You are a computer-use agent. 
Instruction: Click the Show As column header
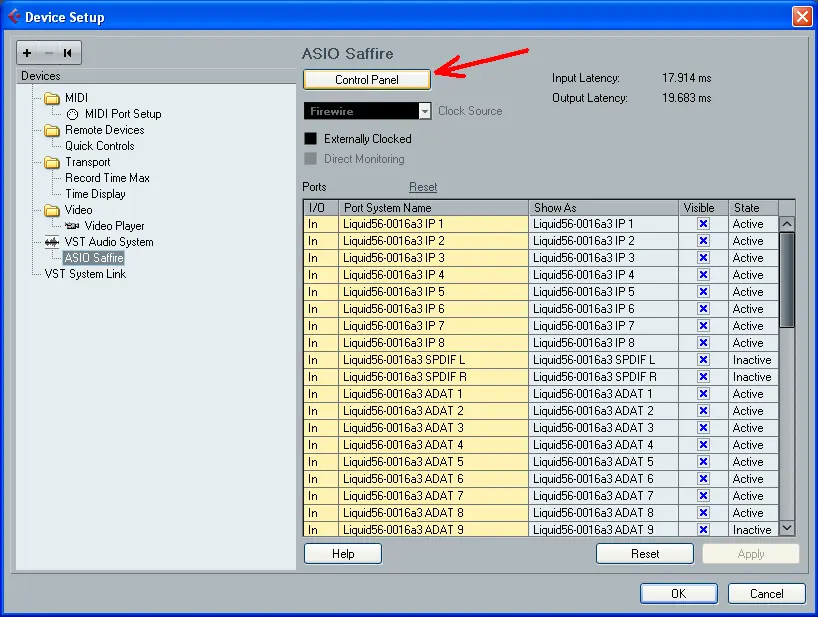(604, 208)
